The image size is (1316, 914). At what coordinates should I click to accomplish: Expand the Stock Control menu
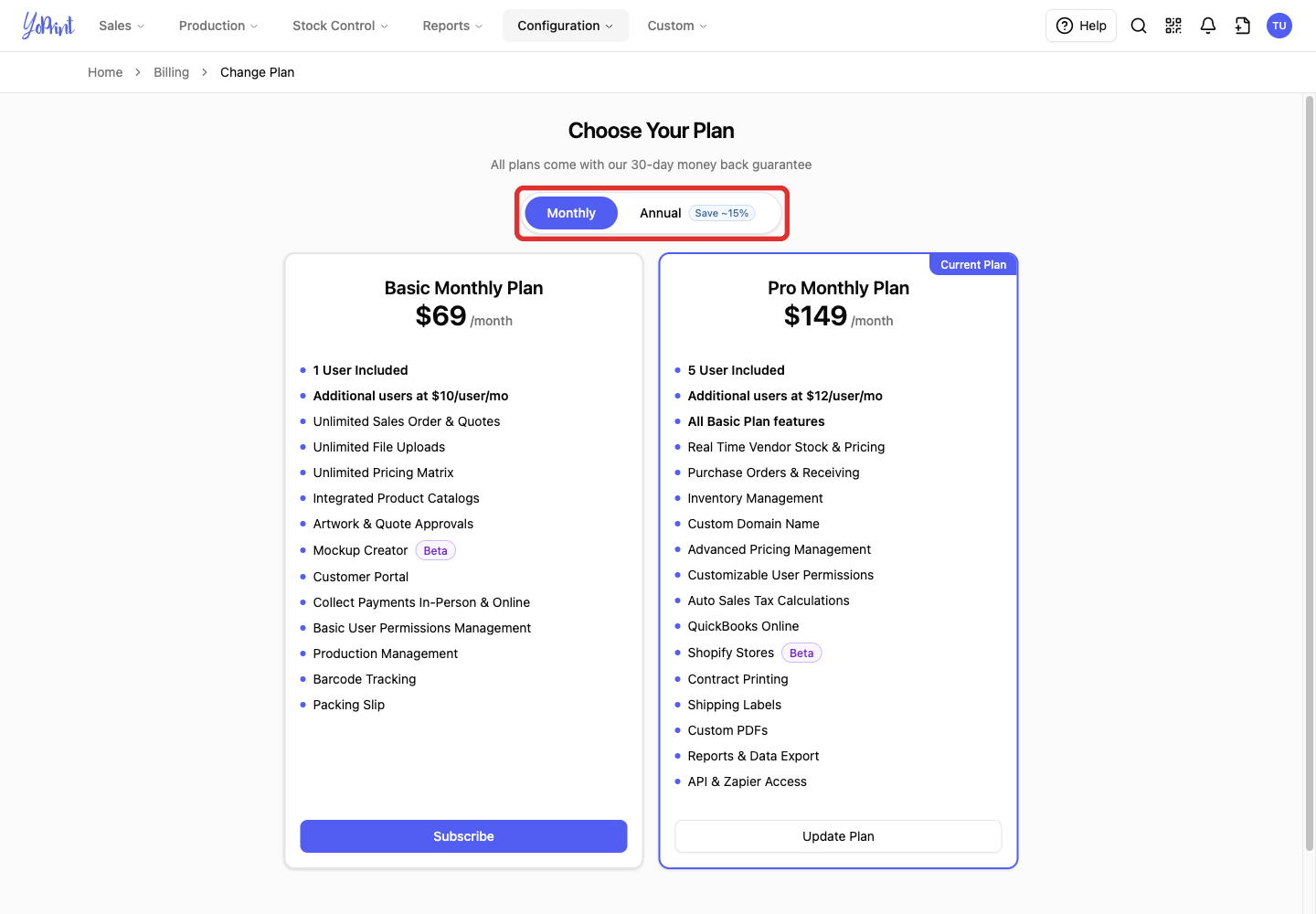click(340, 26)
